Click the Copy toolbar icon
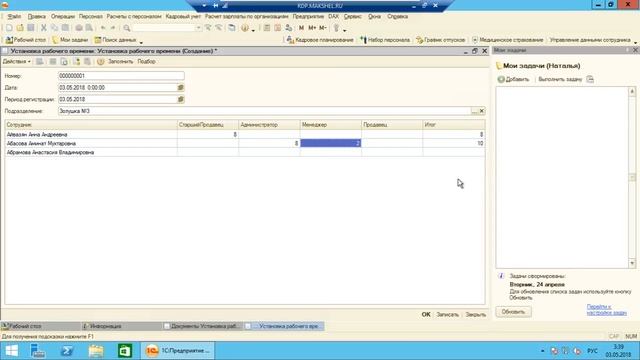The height and width of the screenshot is (360, 640). point(54,28)
